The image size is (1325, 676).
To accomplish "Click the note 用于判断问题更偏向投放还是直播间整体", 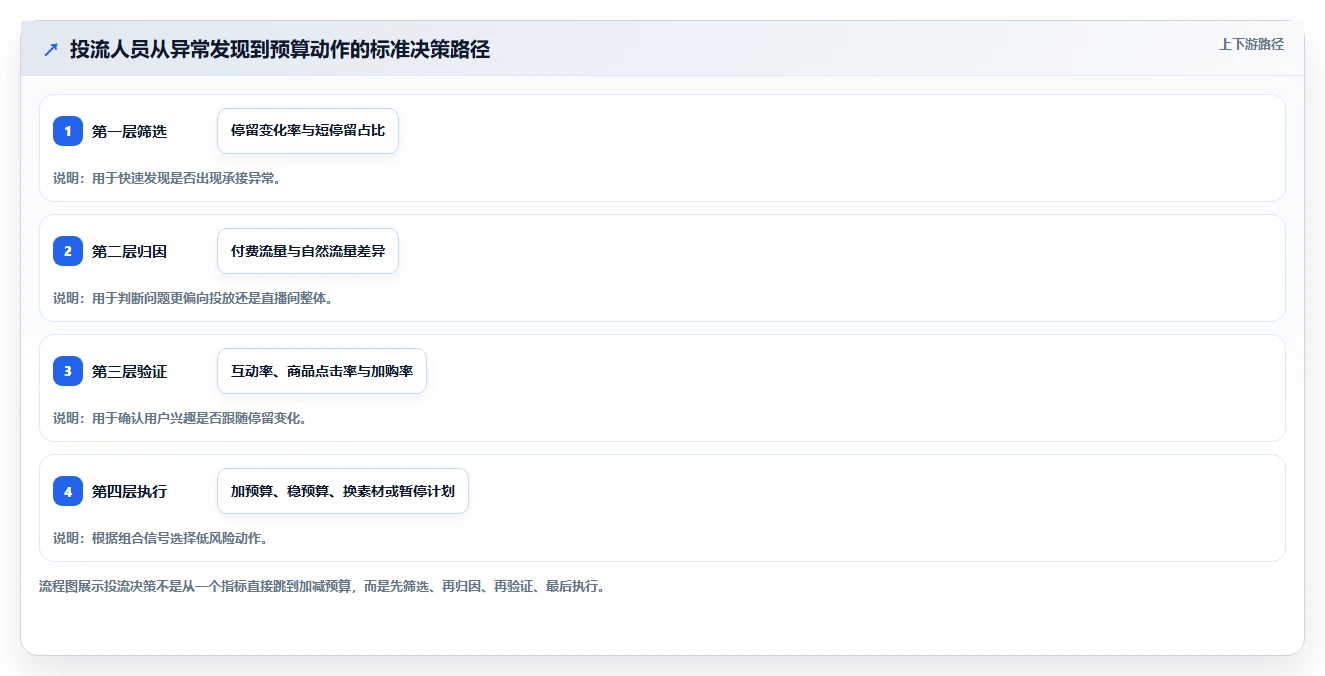I will tap(193, 298).
